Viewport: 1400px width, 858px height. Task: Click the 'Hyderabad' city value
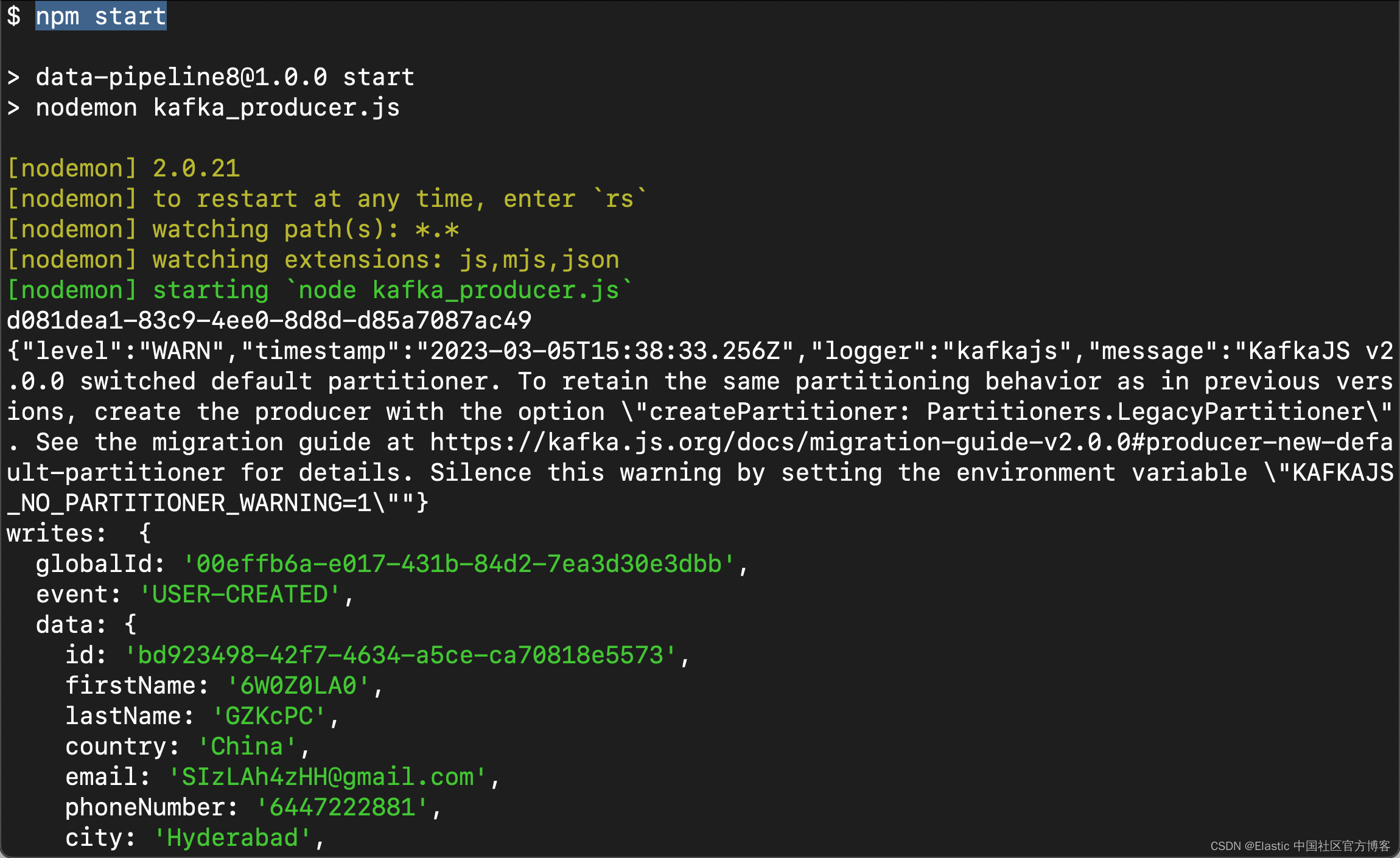232,838
